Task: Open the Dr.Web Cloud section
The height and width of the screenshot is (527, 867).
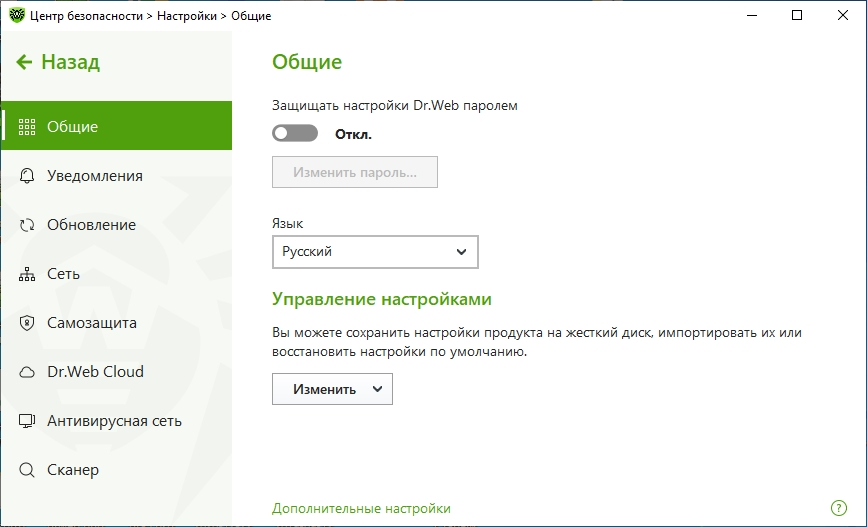Action: (116, 372)
